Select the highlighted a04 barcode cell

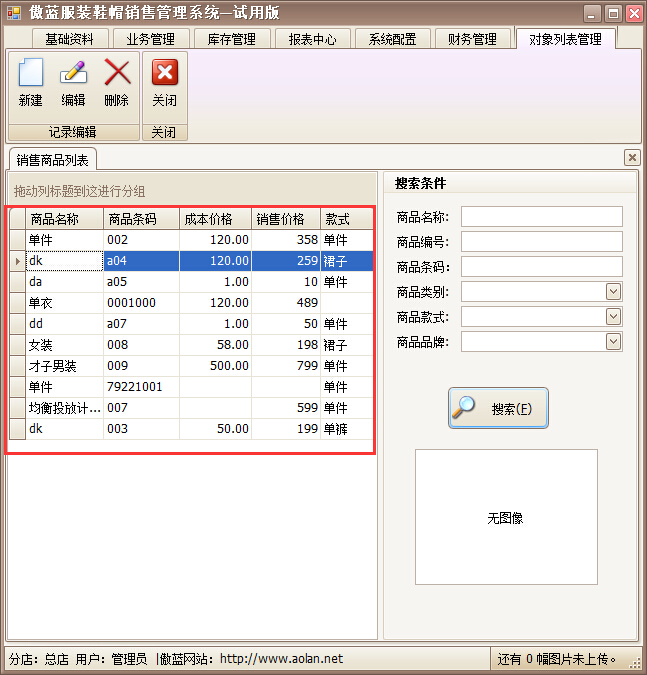141,261
